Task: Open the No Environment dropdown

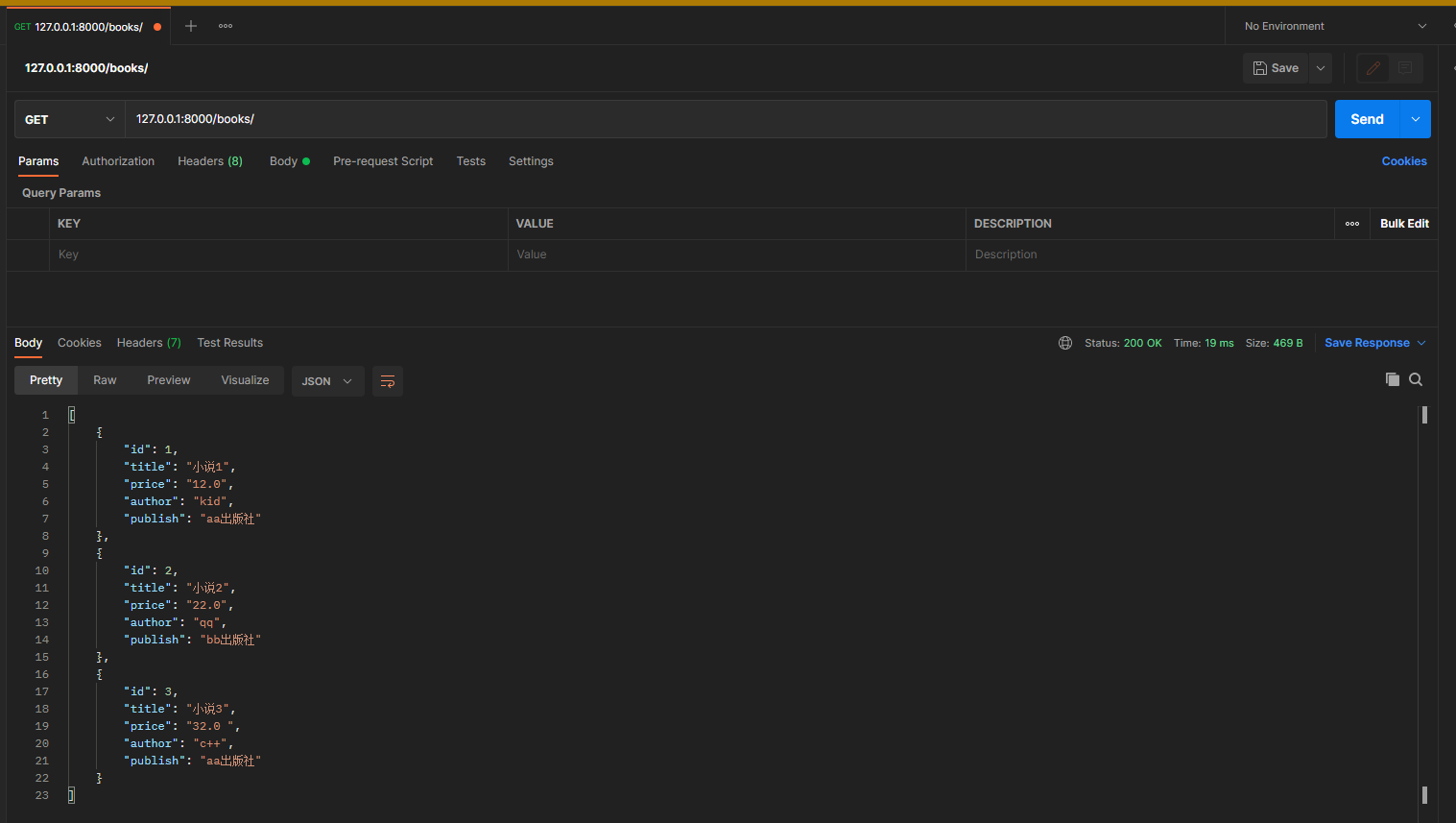Action: coord(1334,26)
